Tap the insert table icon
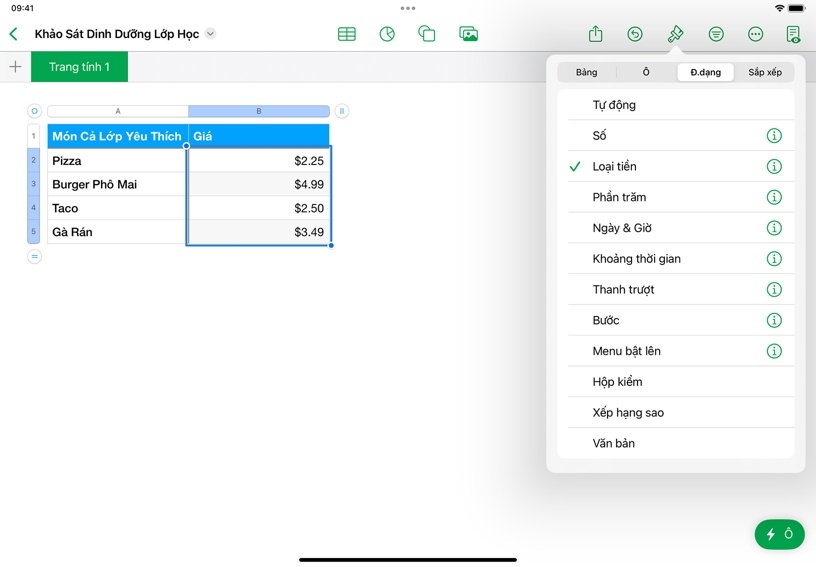This screenshot has width=816, height=567. [347, 34]
